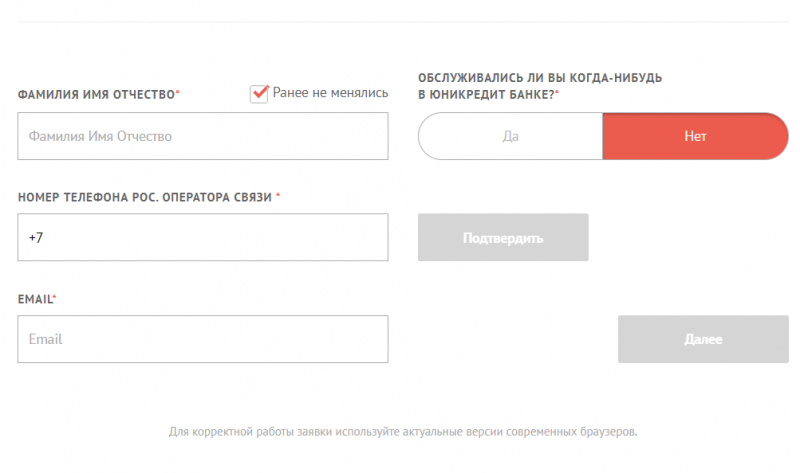The width and height of the screenshot is (800, 473).
Task: Click the 'ФАМИЛИЯ ИМЯ ОТЧЕСТВО' field label
Action: point(96,94)
